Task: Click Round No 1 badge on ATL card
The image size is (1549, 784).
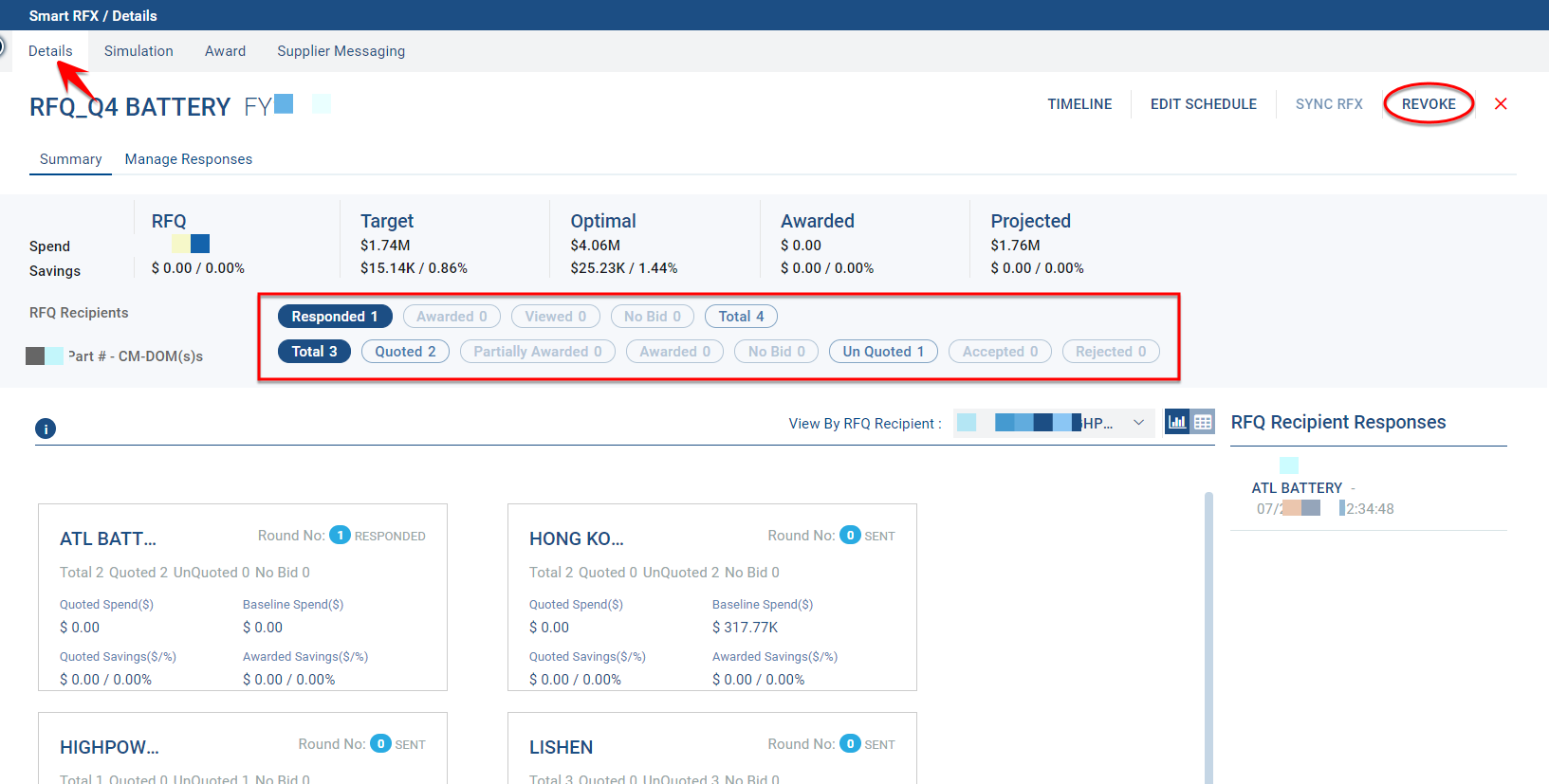Action: [x=340, y=536]
